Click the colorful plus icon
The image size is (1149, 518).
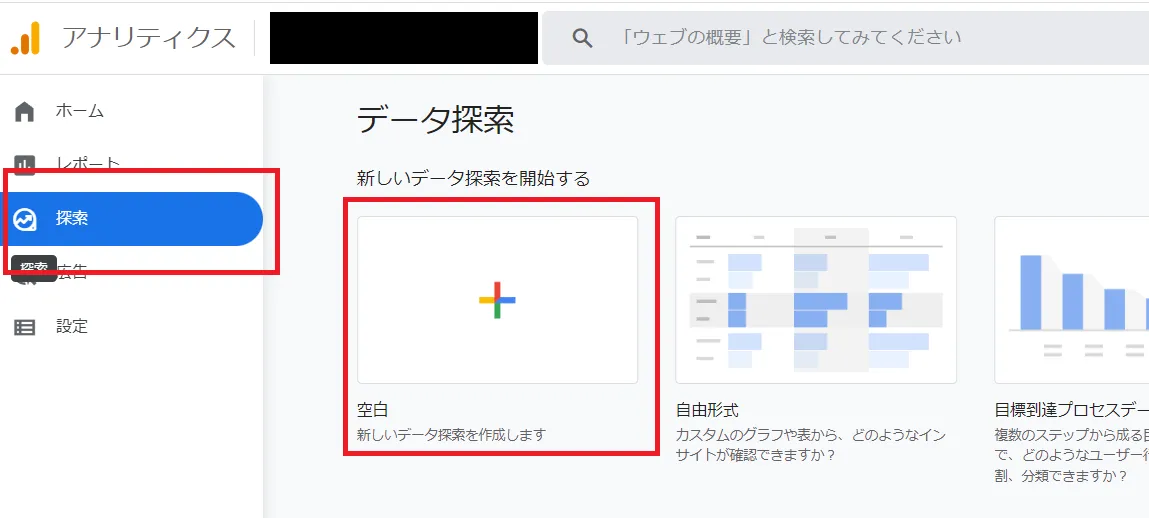pos(498,300)
